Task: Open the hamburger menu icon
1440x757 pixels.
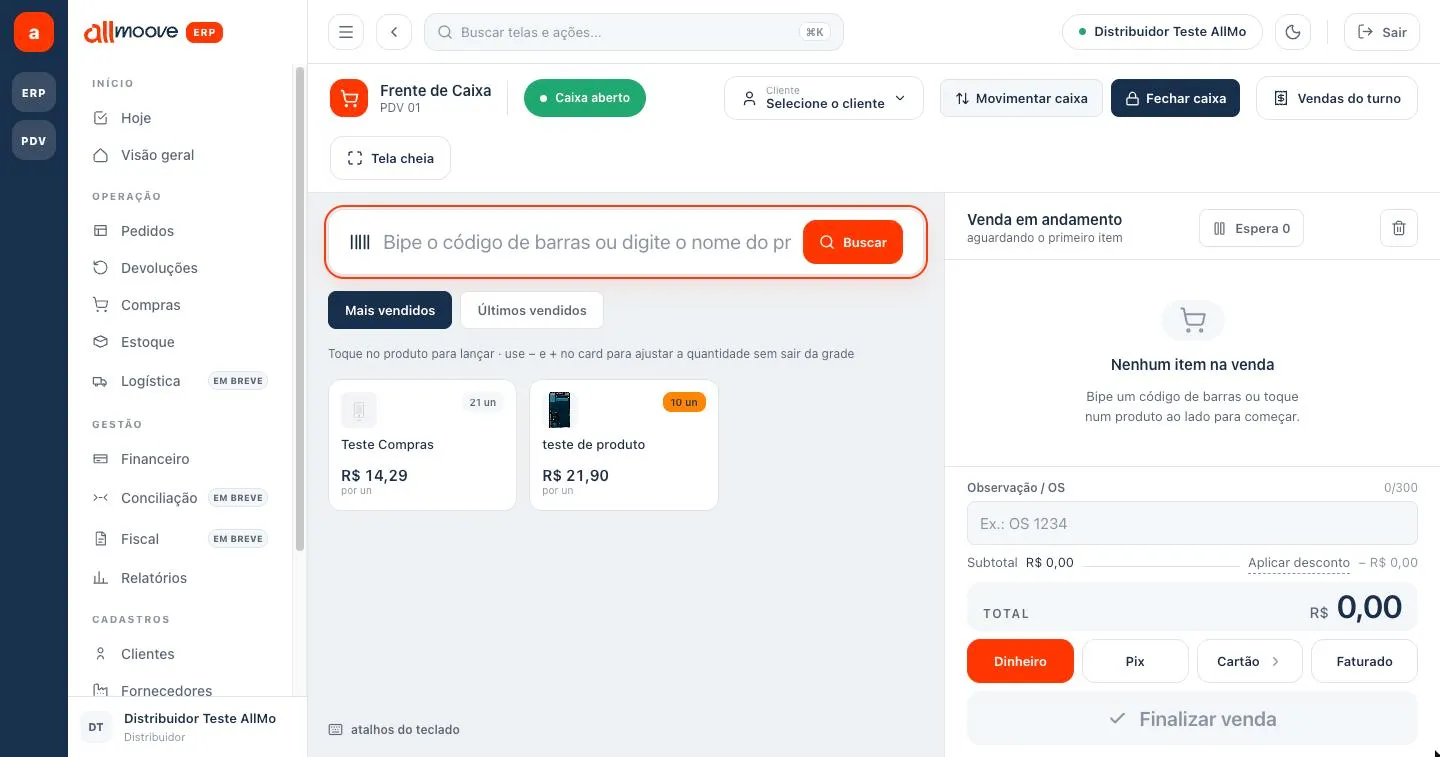Action: click(x=346, y=32)
